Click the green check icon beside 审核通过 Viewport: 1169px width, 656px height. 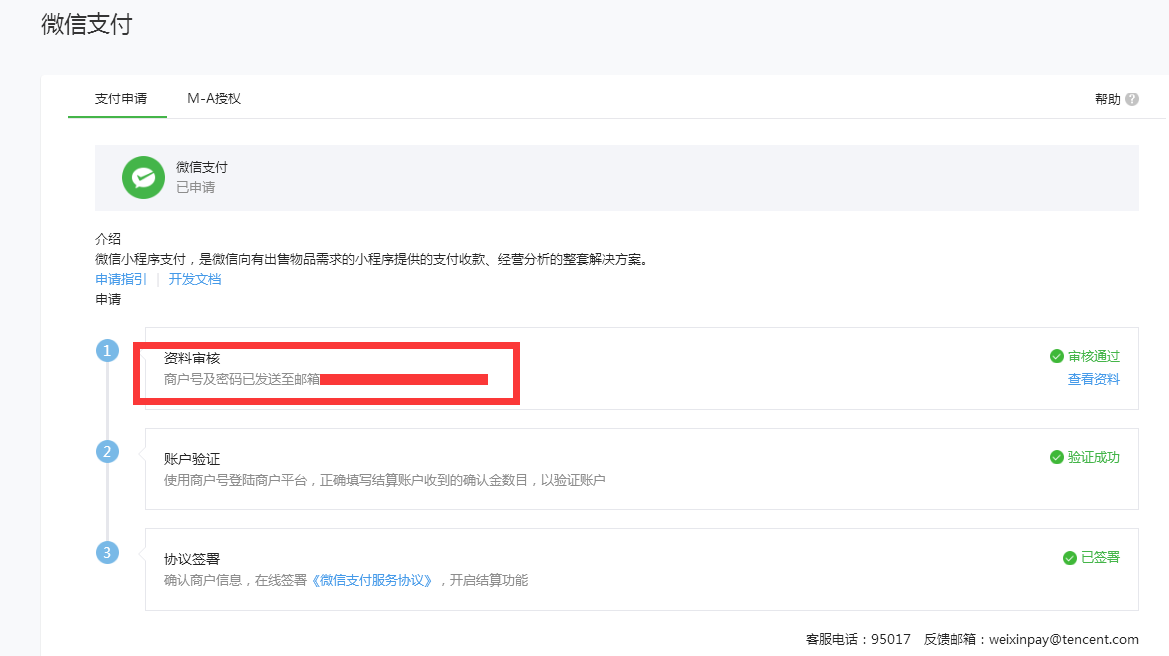point(1056,357)
